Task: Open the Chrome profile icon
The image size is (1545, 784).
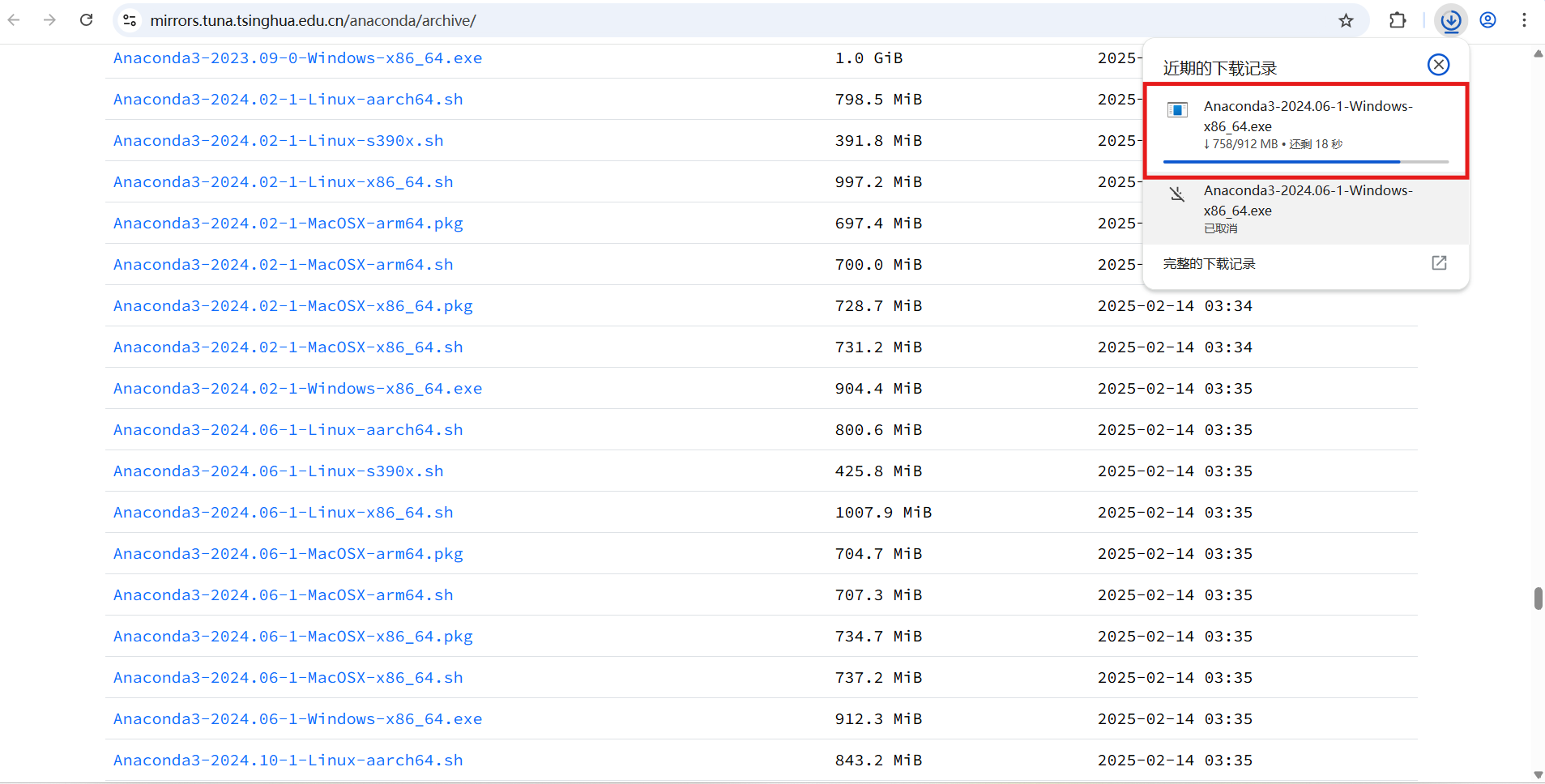Action: (x=1488, y=20)
